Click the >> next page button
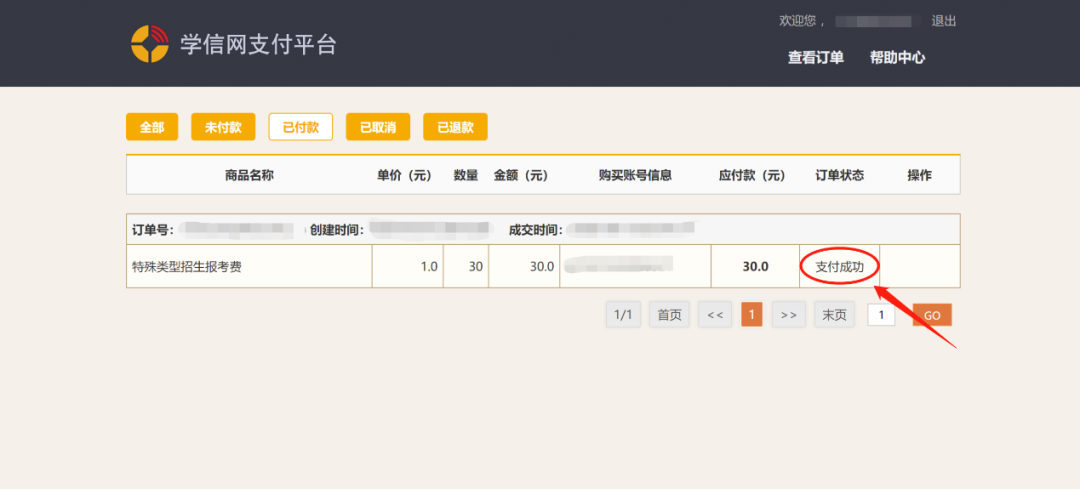Screen dimensions: 1080x489 [x=789, y=315]
